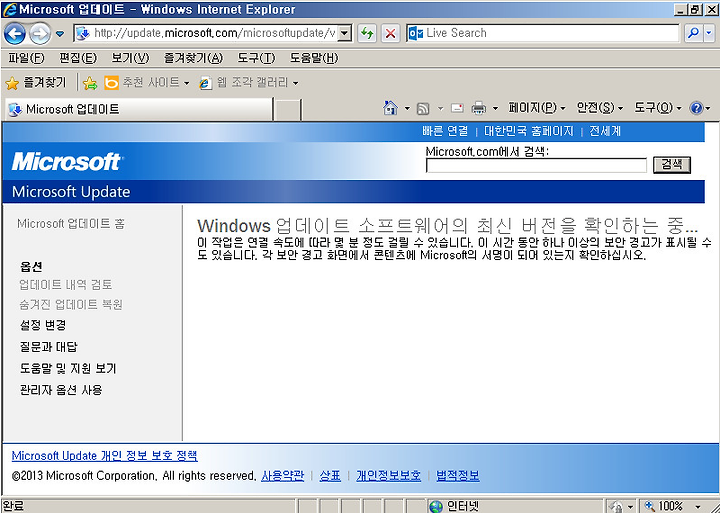
Task: Click the 대한민국 홈페이지 link
Action: tap(529, 131)
